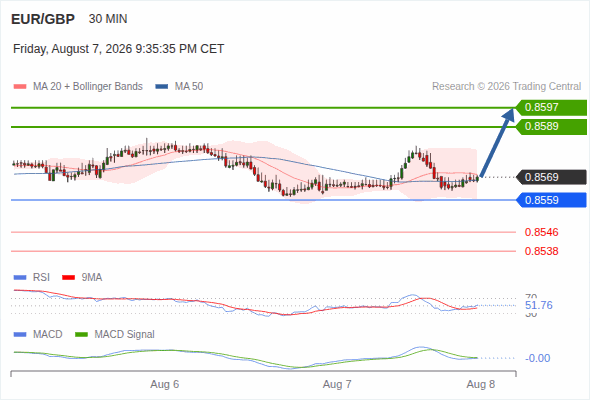Click the 9MA legend label
This screenshot has height=400, width=590.
(x=92, y=277)
